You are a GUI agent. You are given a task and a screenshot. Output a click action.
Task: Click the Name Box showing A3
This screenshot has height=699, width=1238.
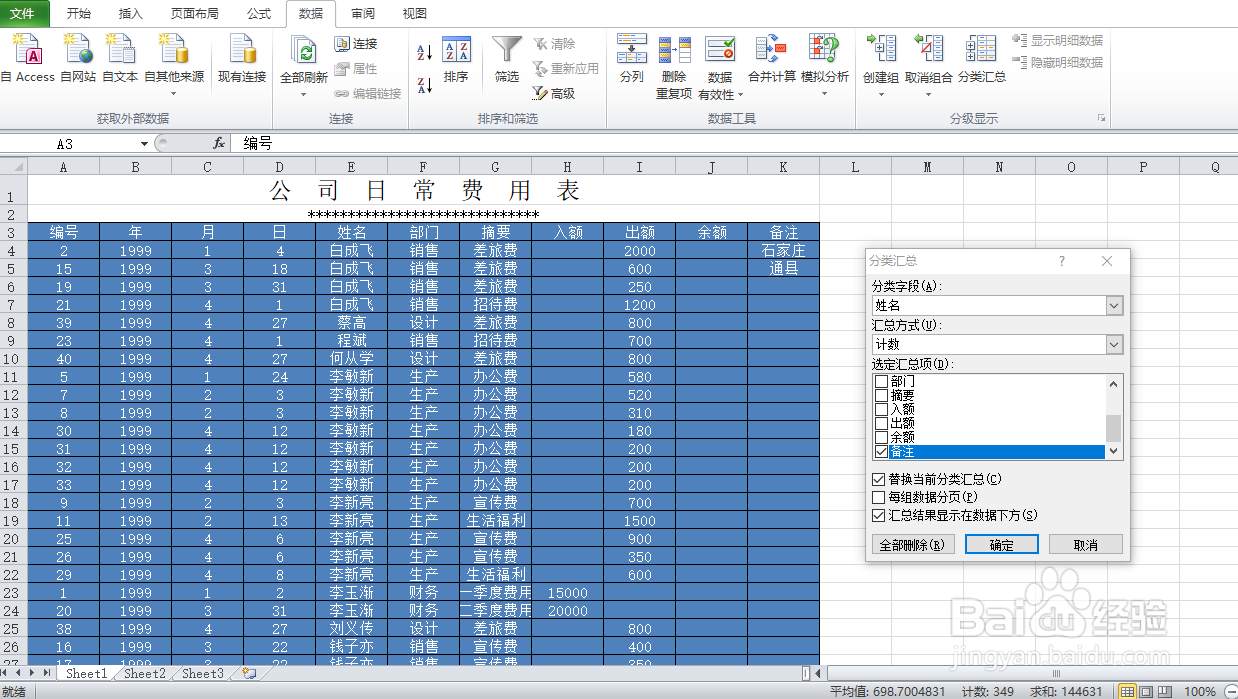[x=65, y=144]
